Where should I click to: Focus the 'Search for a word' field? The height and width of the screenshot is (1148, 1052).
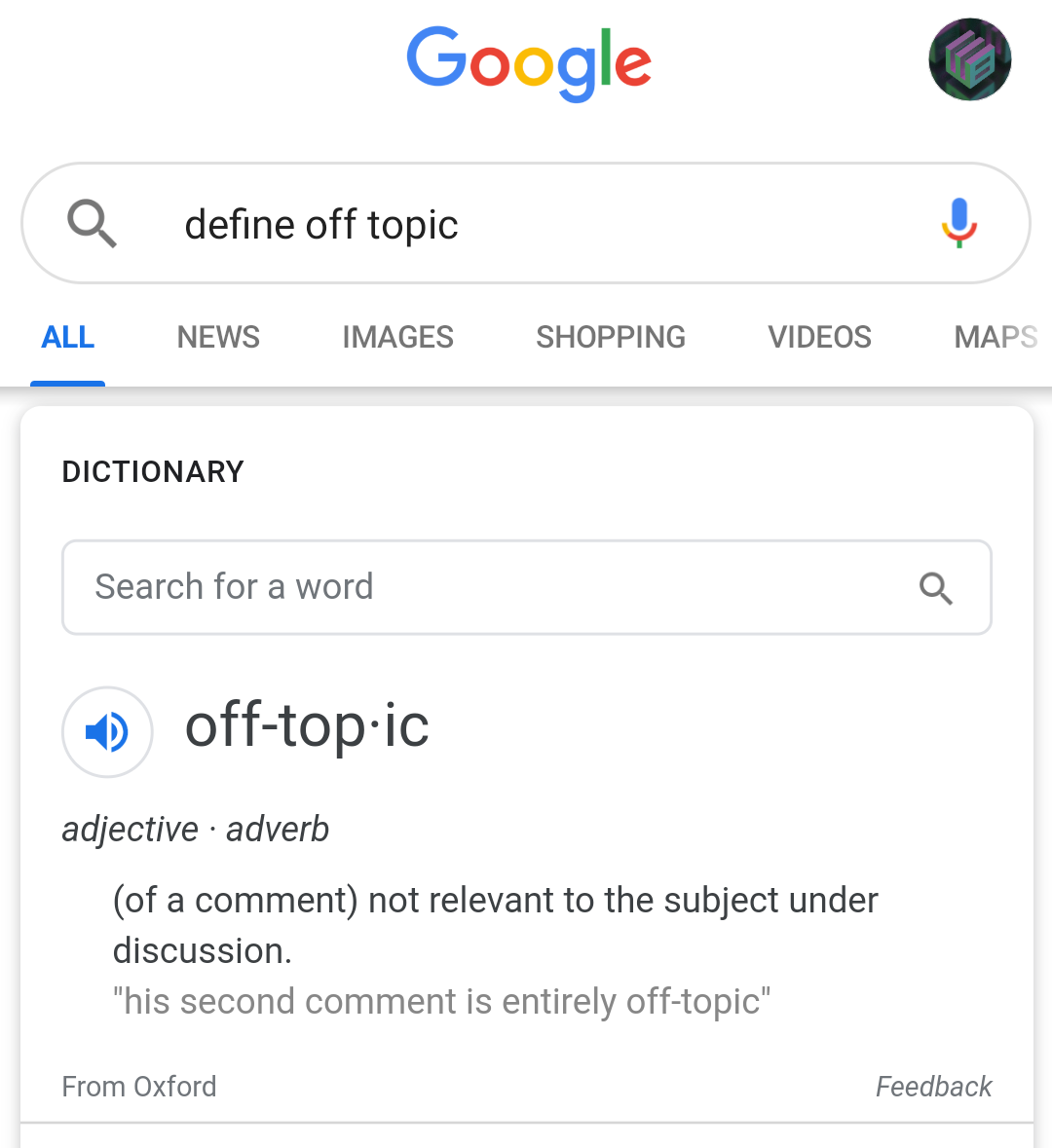click(527, 587)
